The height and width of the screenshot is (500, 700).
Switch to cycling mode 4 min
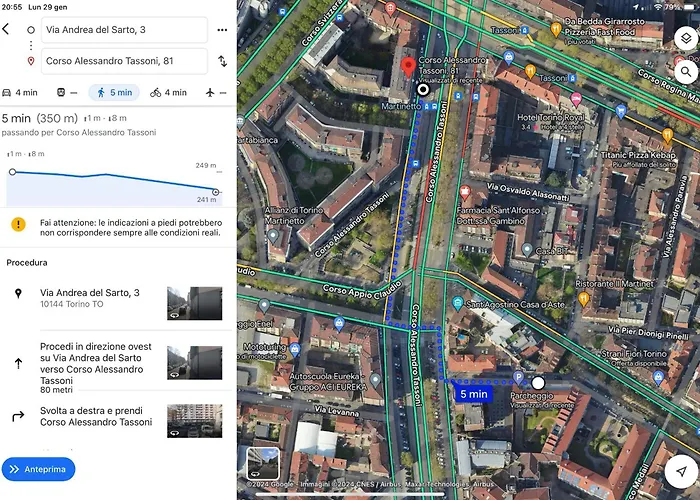(x=168, y=92)
